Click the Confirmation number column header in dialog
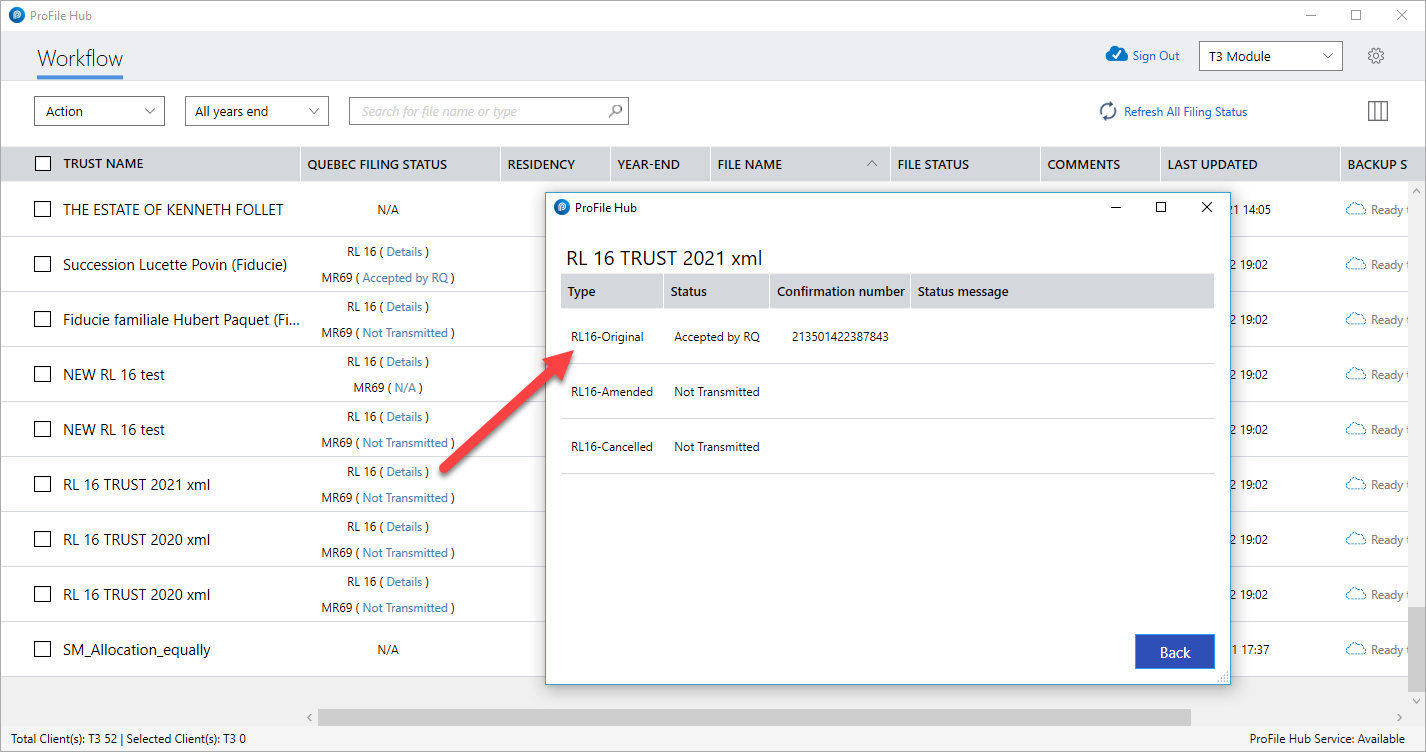This screenshot has height=752, width=1426. (841, 292)
